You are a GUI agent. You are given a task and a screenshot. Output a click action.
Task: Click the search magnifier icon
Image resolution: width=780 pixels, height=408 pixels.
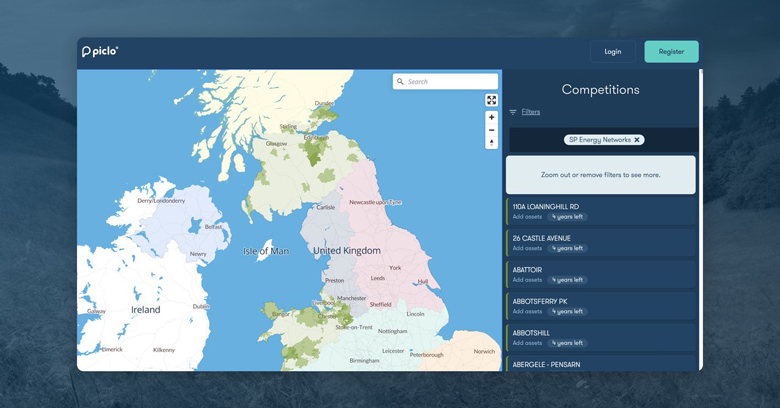coord(401,82)
